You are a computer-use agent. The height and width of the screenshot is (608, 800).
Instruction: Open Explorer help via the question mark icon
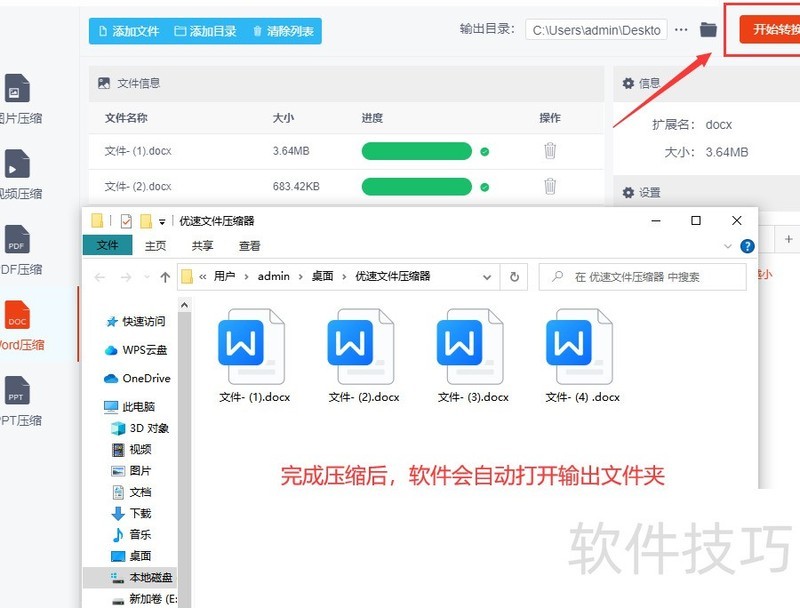[747, 247]
